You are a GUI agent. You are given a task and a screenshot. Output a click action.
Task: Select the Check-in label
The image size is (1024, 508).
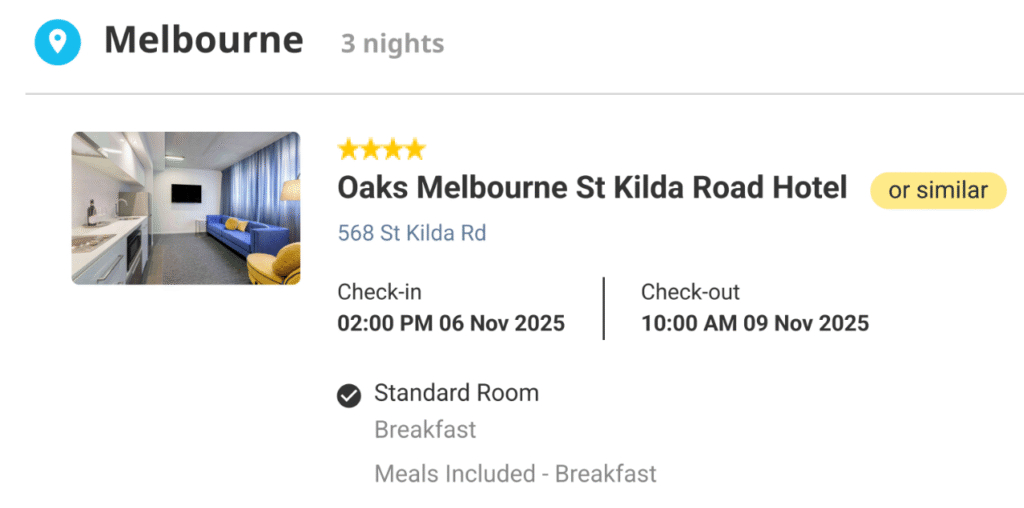(379, 292)
